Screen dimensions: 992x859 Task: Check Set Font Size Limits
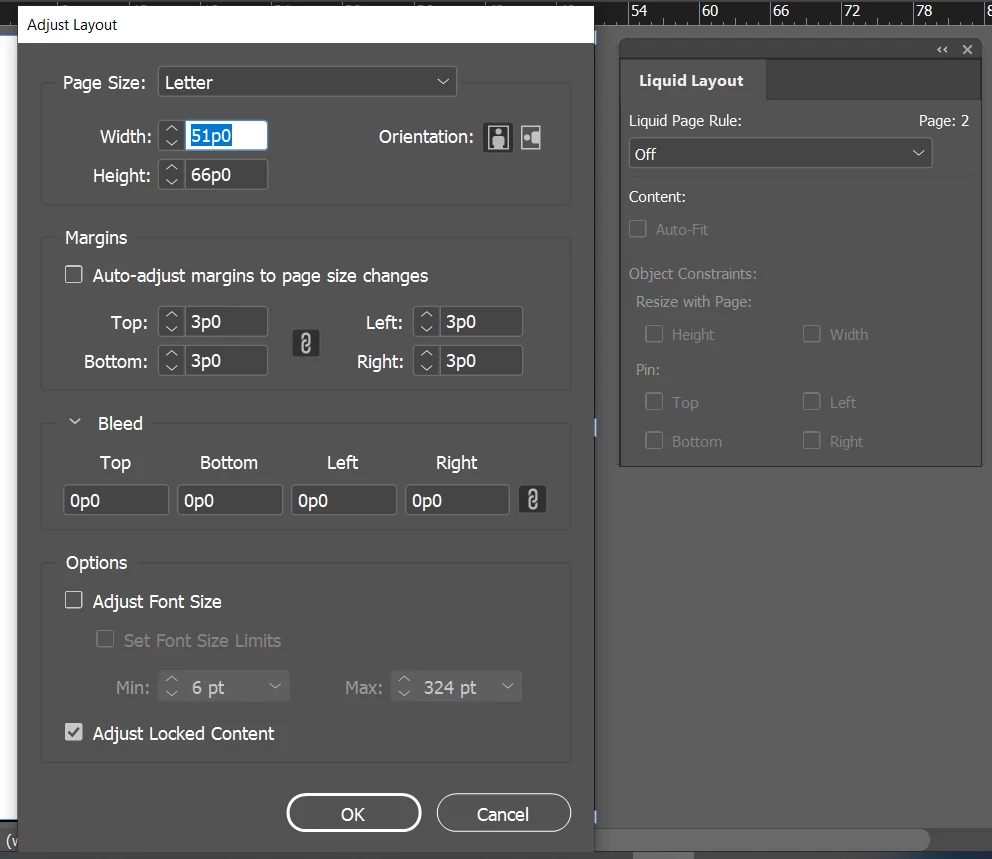(105, 639)
